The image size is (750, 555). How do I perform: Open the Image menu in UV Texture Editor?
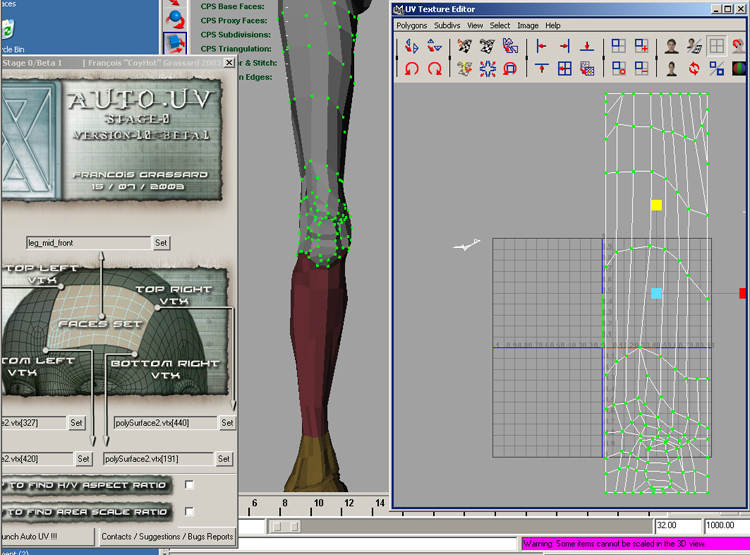(x=527, y=25)
